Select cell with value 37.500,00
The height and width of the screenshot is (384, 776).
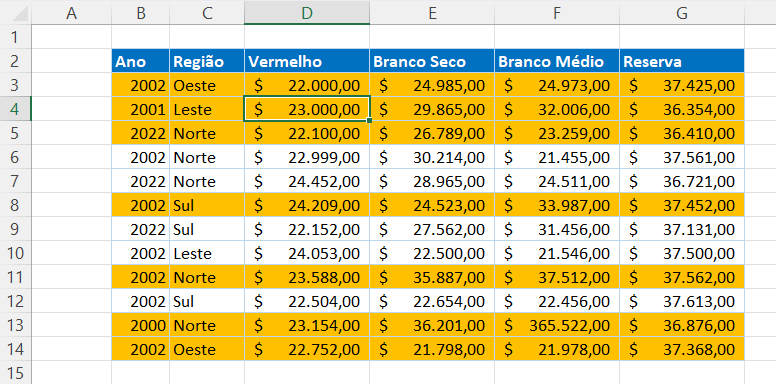click(x=682, y=253)
